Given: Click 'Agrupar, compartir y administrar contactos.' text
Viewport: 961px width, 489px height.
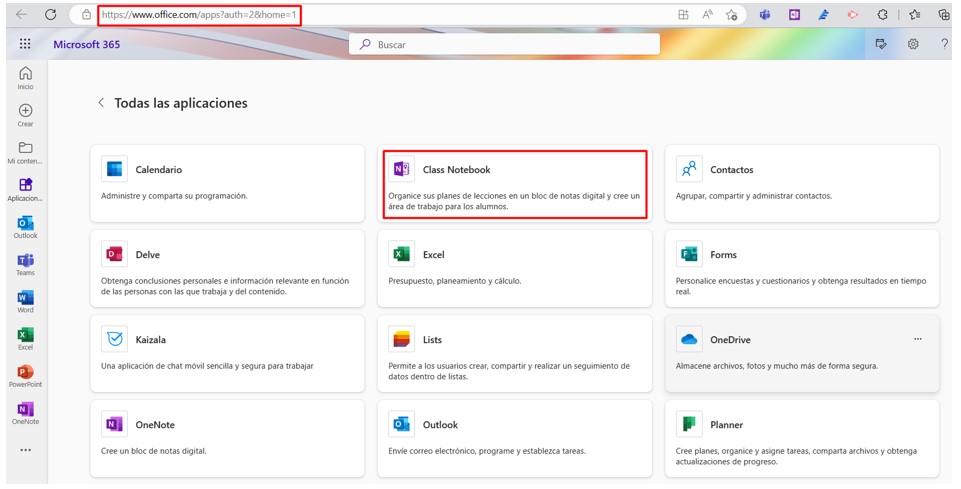Looking at the screenshot, I should (754, 196).
